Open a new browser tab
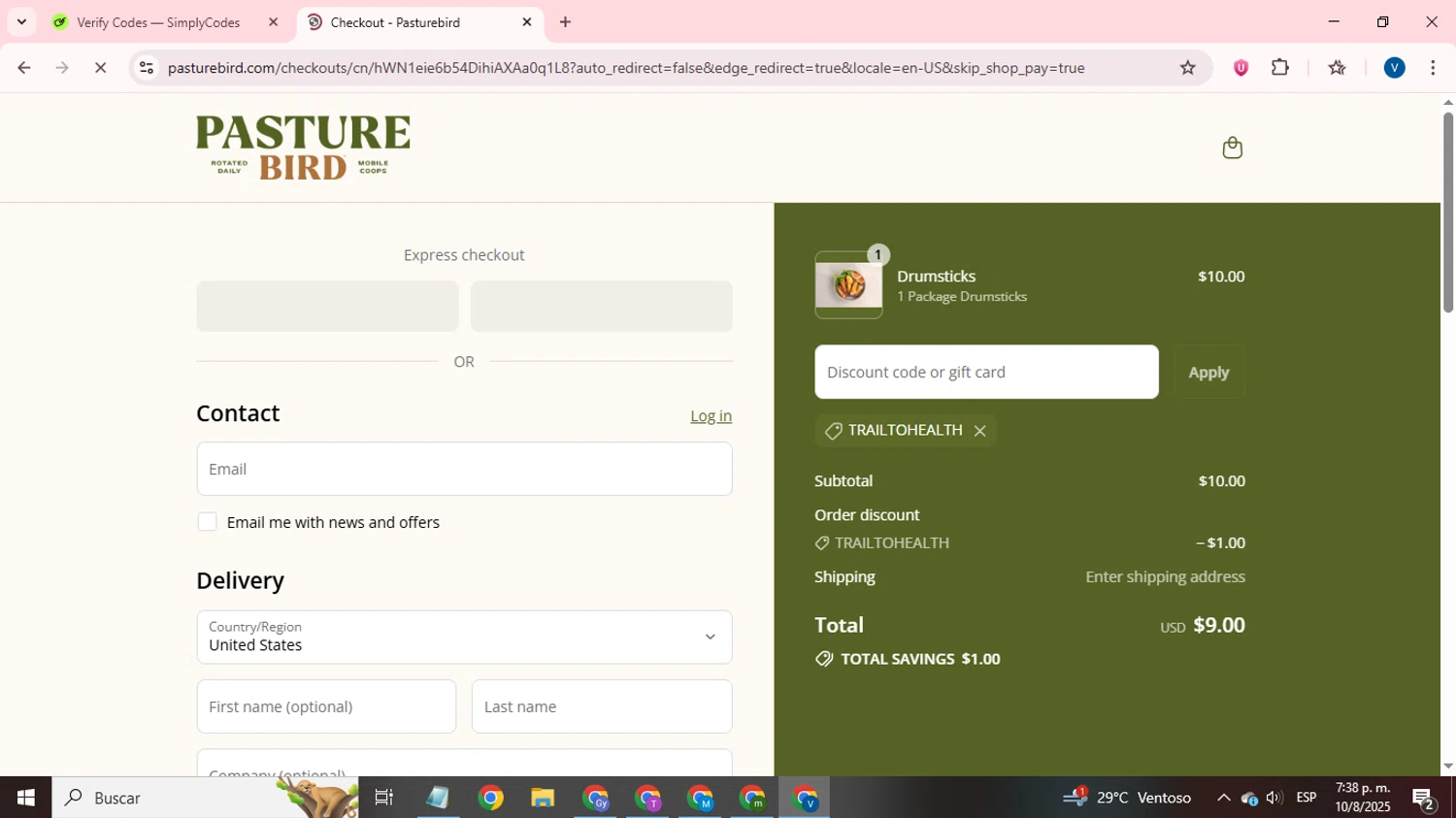 click(565, 22)
